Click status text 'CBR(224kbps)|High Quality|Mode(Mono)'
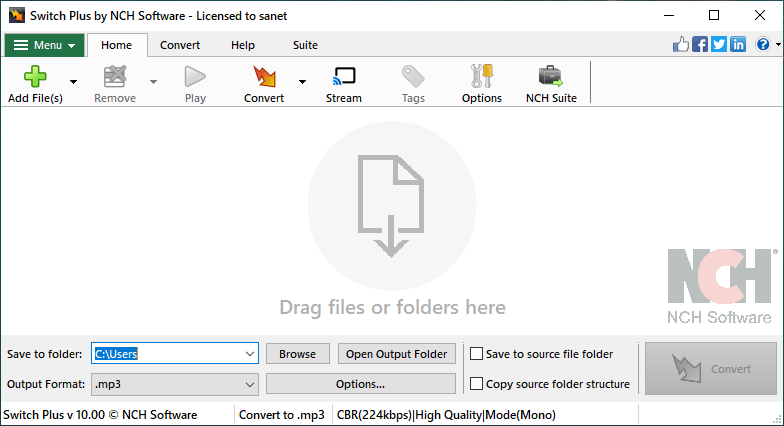The height and width of the screenshot is (426, 784). [446, 415]
